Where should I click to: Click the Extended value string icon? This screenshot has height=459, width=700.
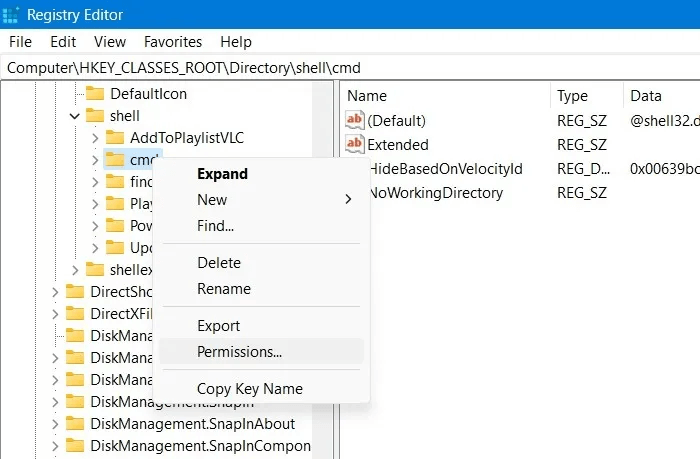pyautogui.click(x=354, y=144)
